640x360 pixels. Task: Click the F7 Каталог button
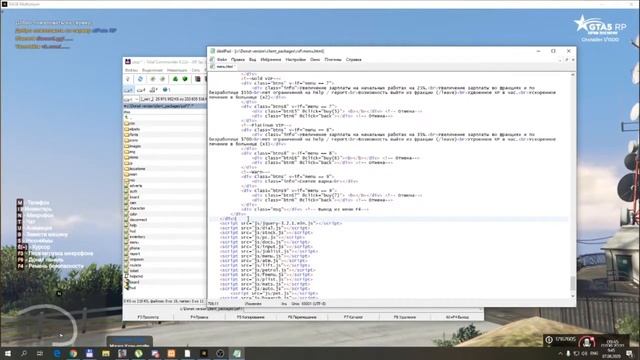[353, 317]
